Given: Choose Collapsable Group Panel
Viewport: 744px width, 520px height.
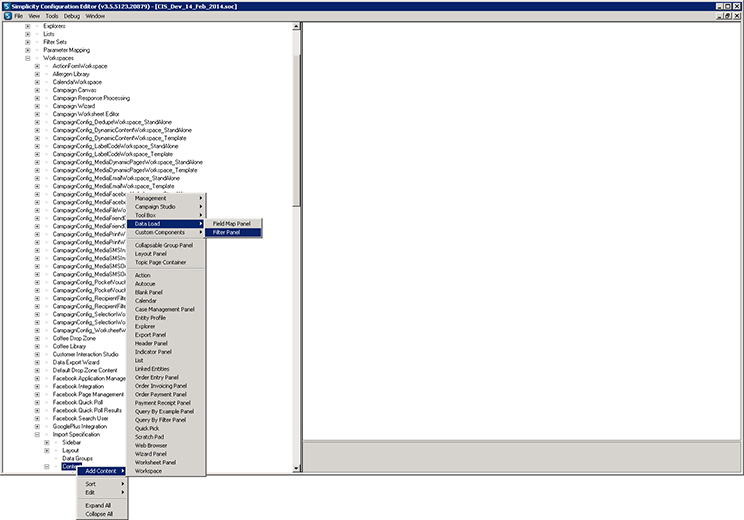Looking at the screenshot, I should point(166,245).
